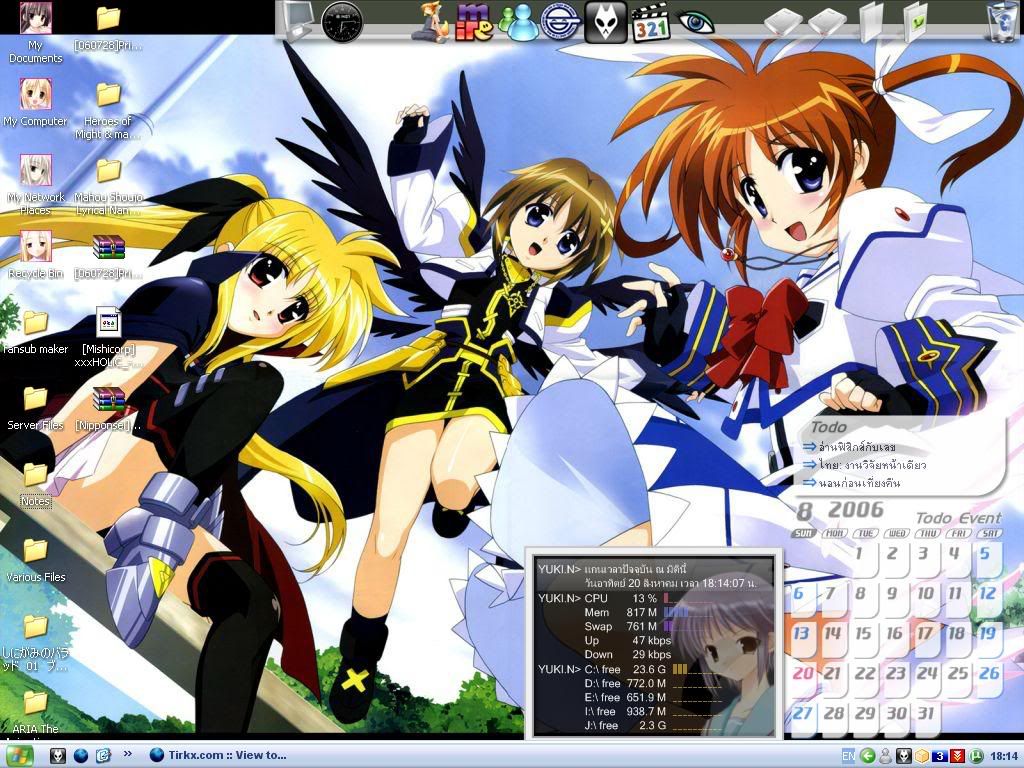Select day 5 on the calendar
Viewport: 1024px width, 768px height.
point(985,553)
